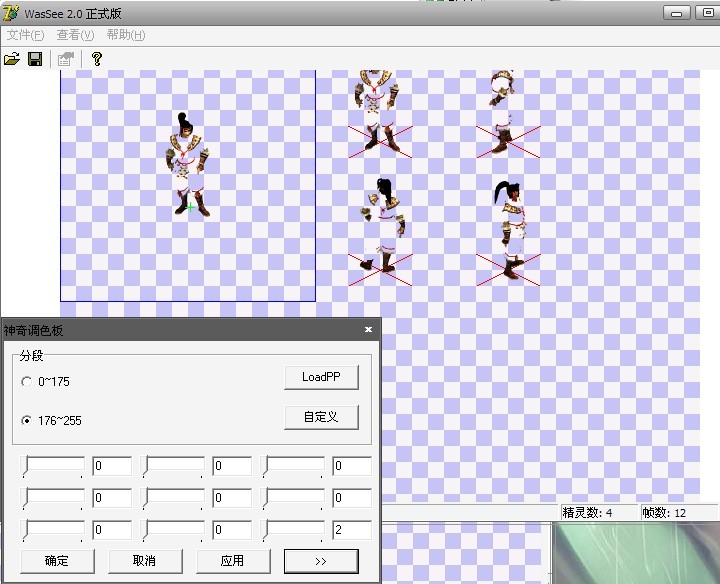Click the first row middle slider
Image resolution: width=720 pixels, height=584 pixels.
tap(173, 466)
